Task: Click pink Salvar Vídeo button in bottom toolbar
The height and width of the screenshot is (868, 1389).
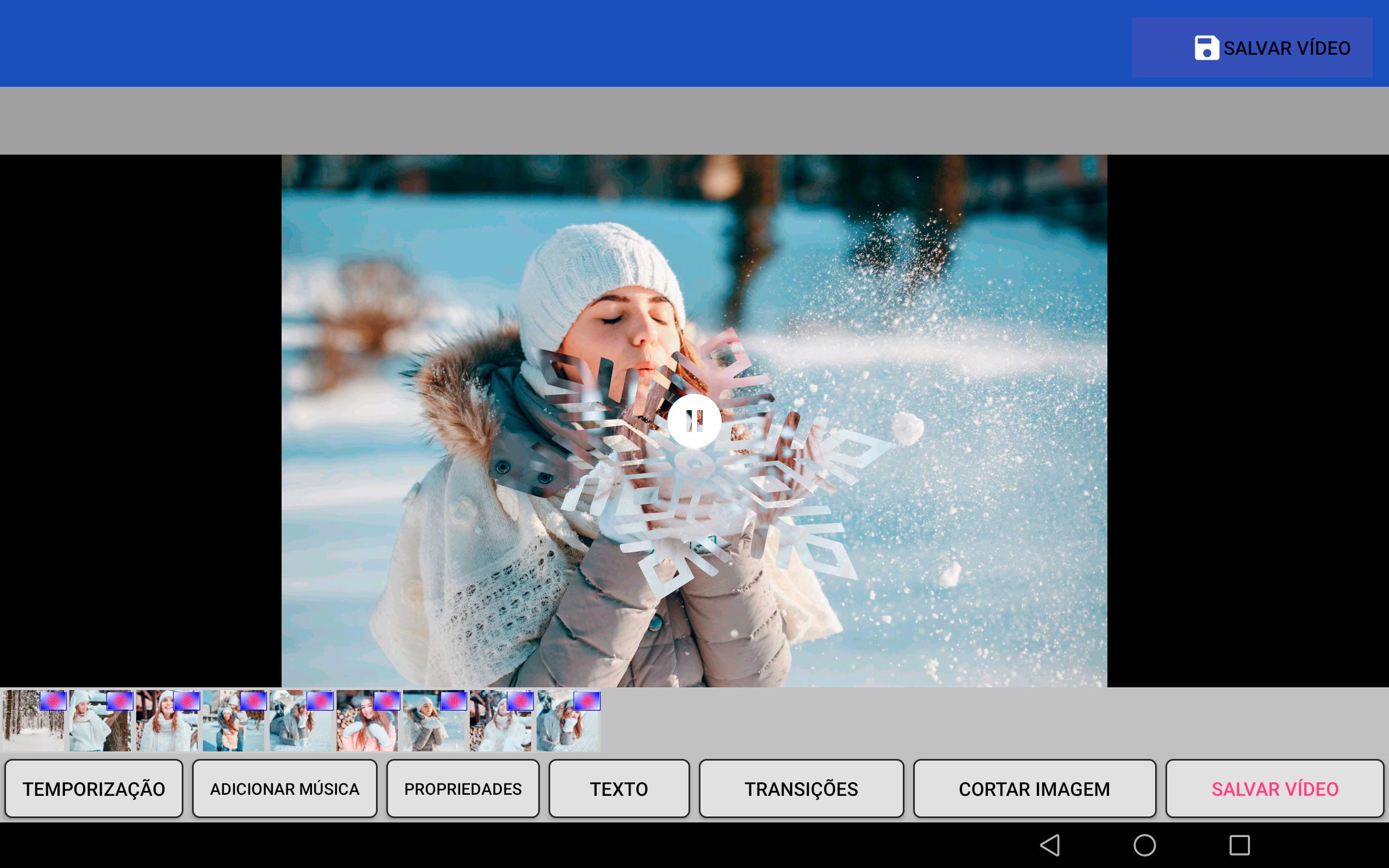Action: click(1275, 789)
